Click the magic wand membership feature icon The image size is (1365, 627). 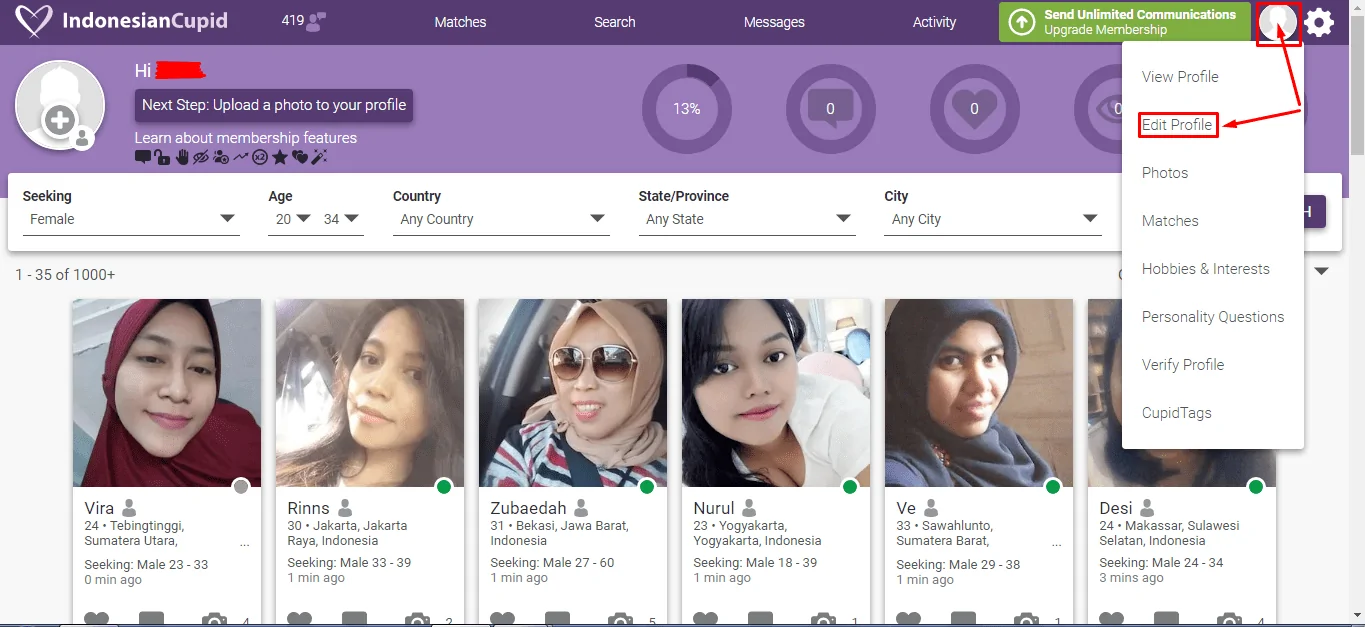320,157
